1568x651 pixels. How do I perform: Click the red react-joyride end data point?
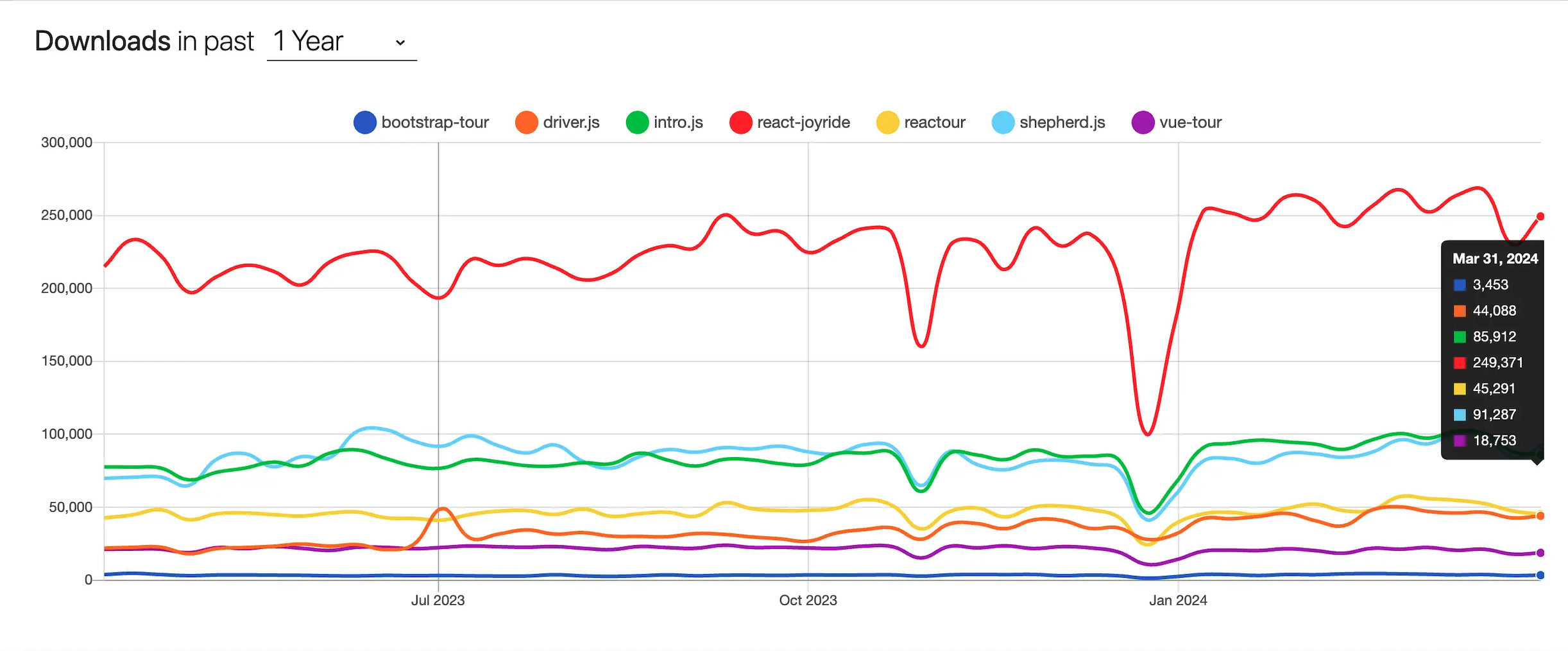click(x=1540, y=217)
